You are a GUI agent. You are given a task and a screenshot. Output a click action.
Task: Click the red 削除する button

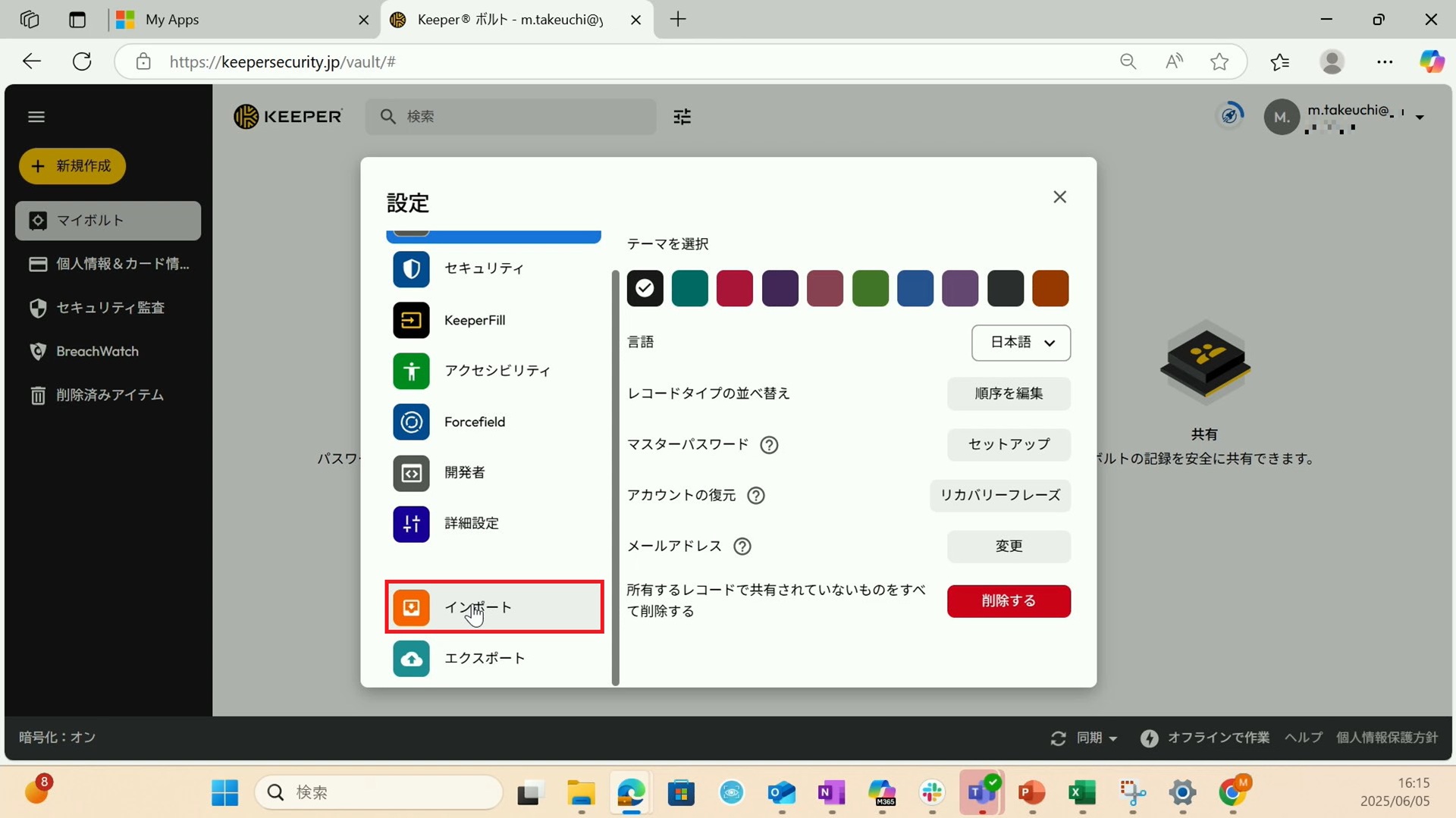pos(1008,601)
